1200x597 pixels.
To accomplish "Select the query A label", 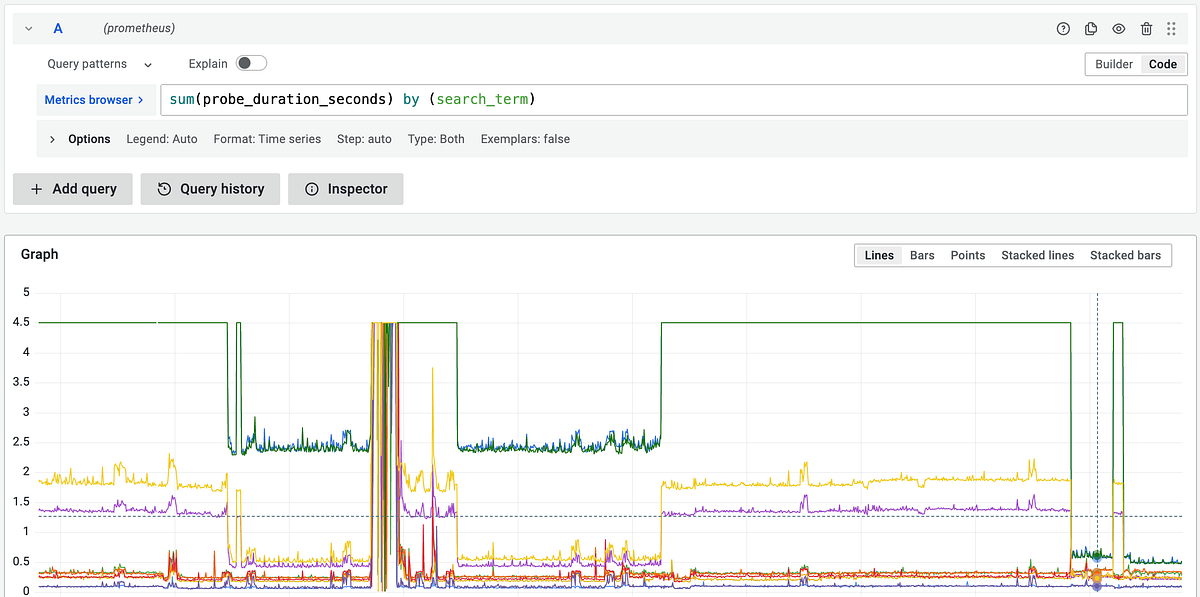I will (x=57, y=28).
